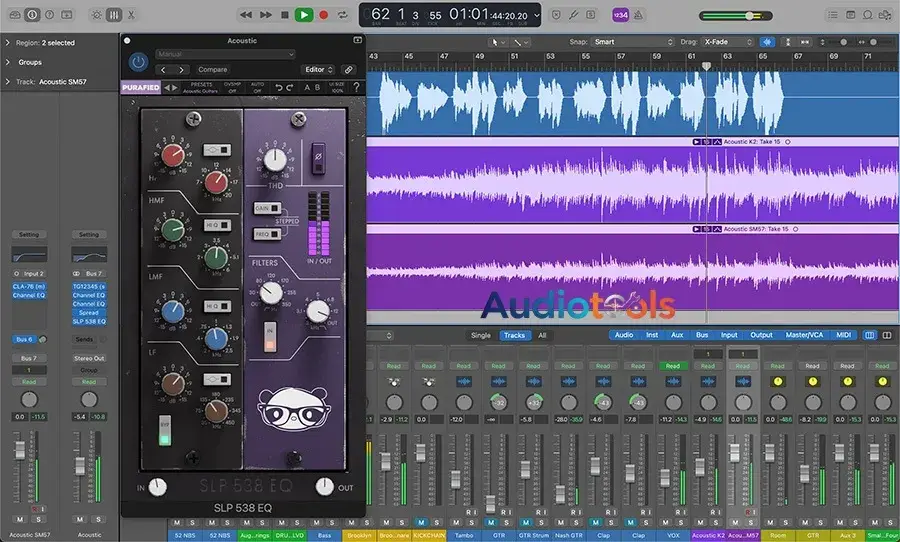
Task: Click the plugin link chain icon
Action: click(x=348, y=69)
